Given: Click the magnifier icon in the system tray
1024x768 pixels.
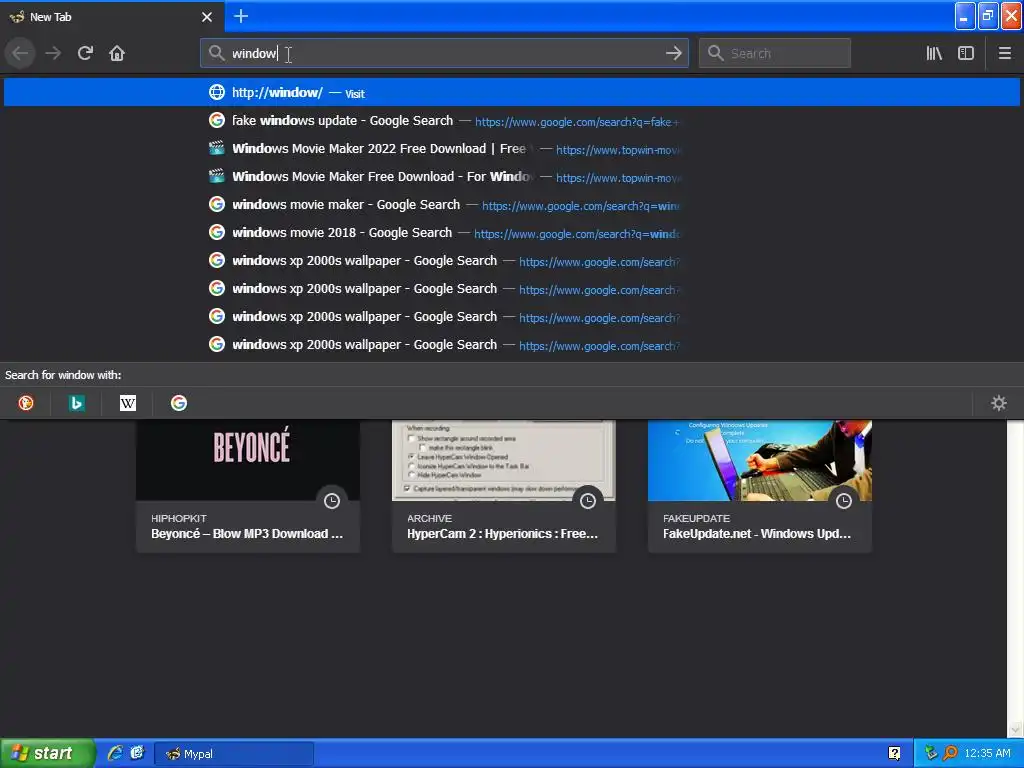Looking at the screenshot, I should pyautogui.click(x=950, y=754).
